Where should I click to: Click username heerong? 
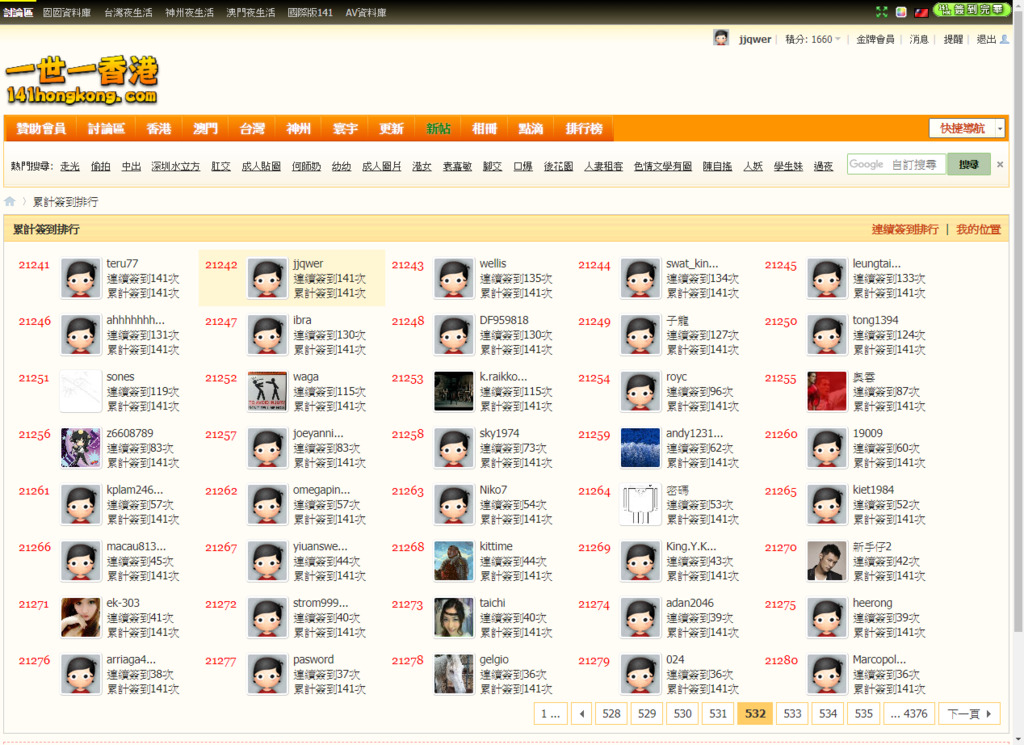tap(872, 603)
